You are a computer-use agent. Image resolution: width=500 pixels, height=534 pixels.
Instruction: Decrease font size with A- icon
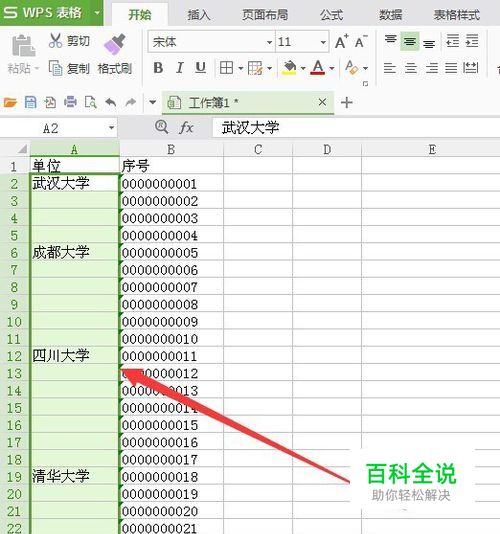click(361, 42)
